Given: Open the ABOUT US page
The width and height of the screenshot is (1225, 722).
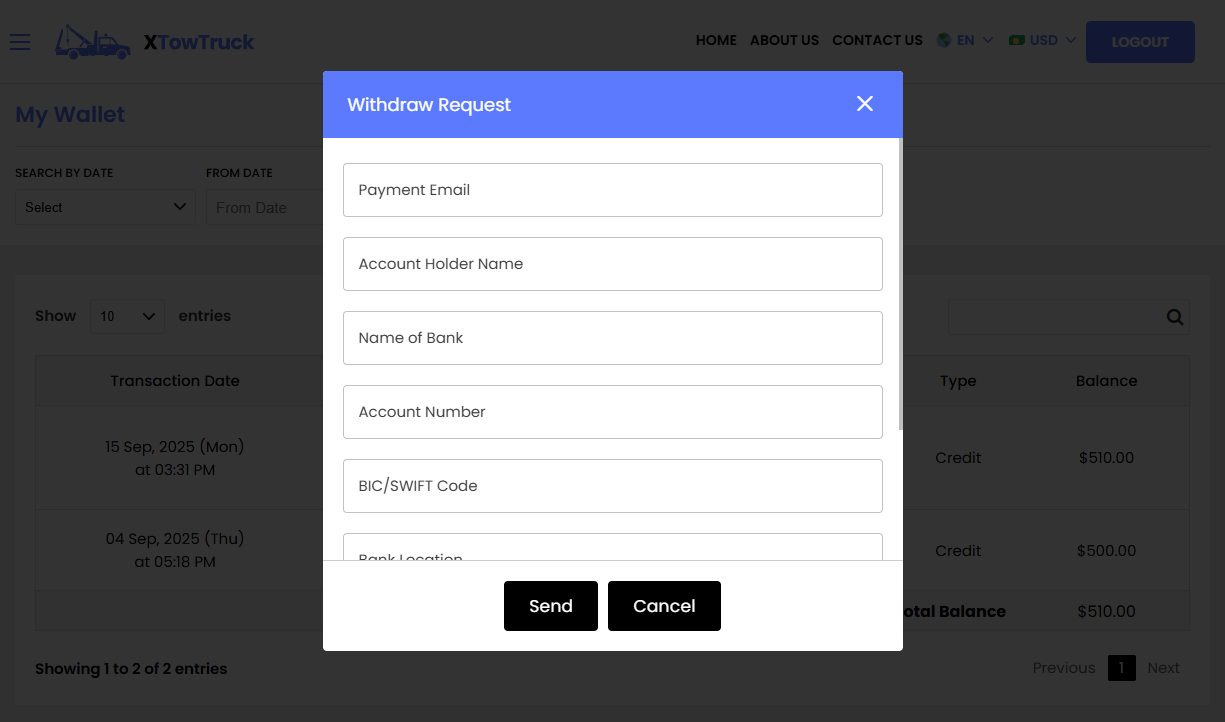Looking at the screenshot, I should click(784, 41).
